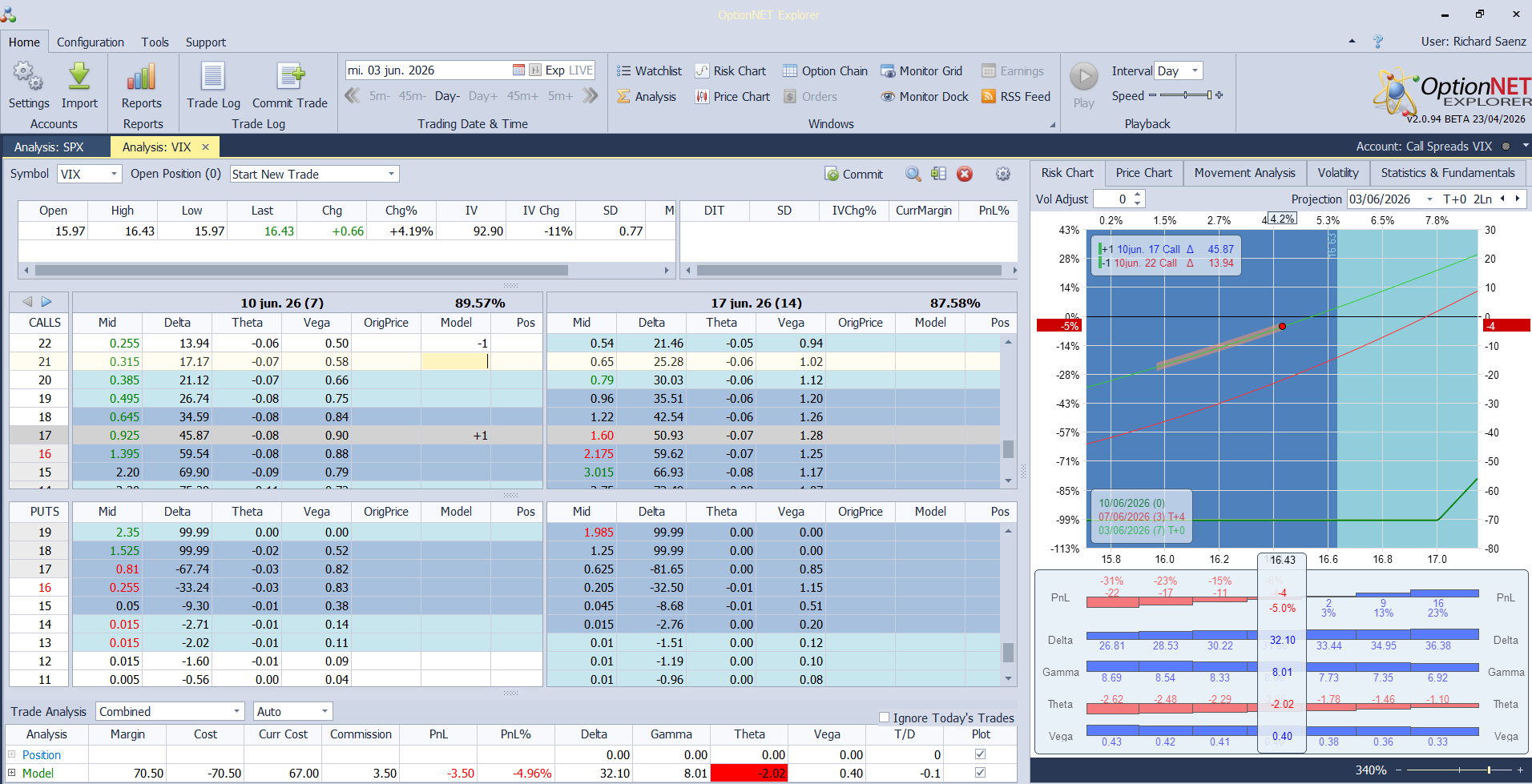
Task: Open the Analysis window from ribbon
Action: click(647, 97)
